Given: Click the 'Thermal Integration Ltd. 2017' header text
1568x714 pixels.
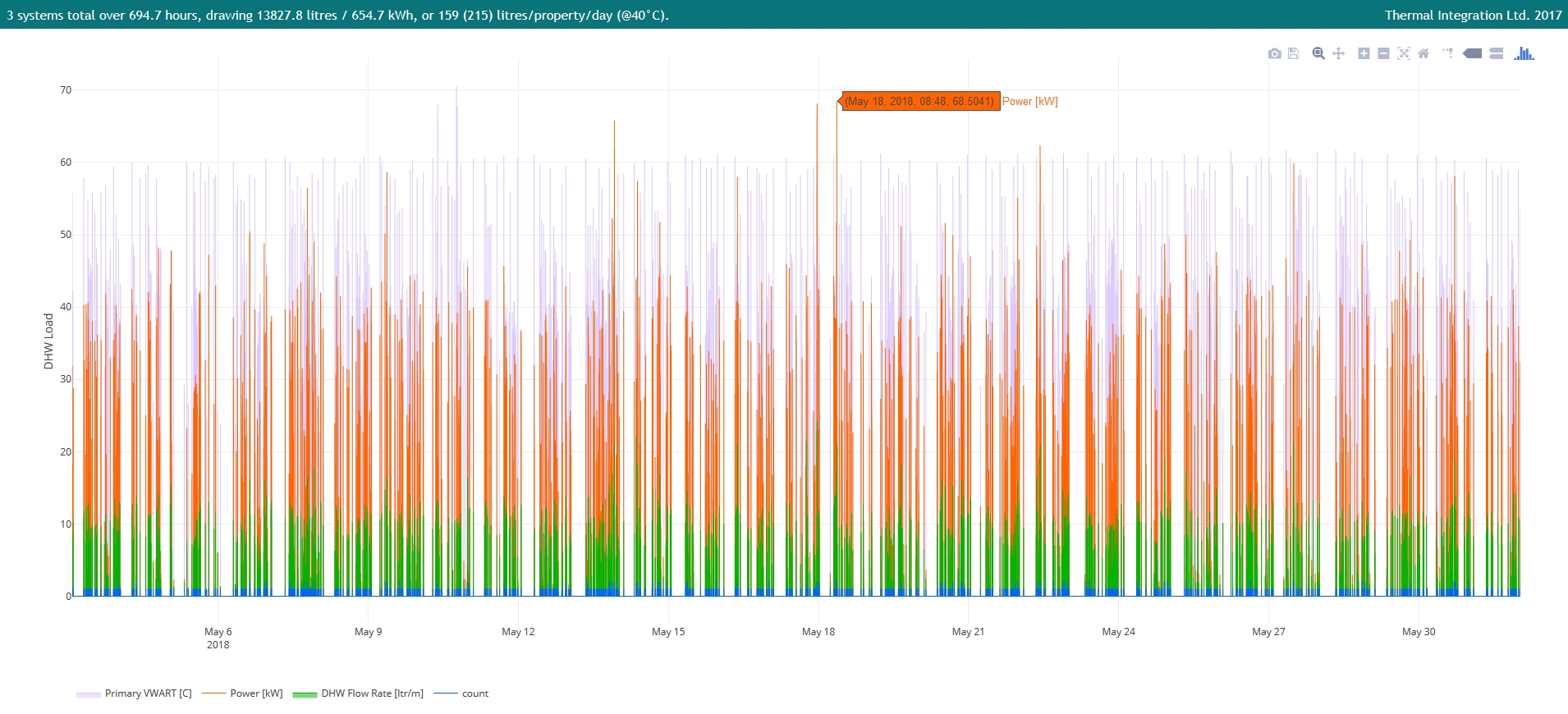Looking at the screenshot, I should coord(1473,15).
